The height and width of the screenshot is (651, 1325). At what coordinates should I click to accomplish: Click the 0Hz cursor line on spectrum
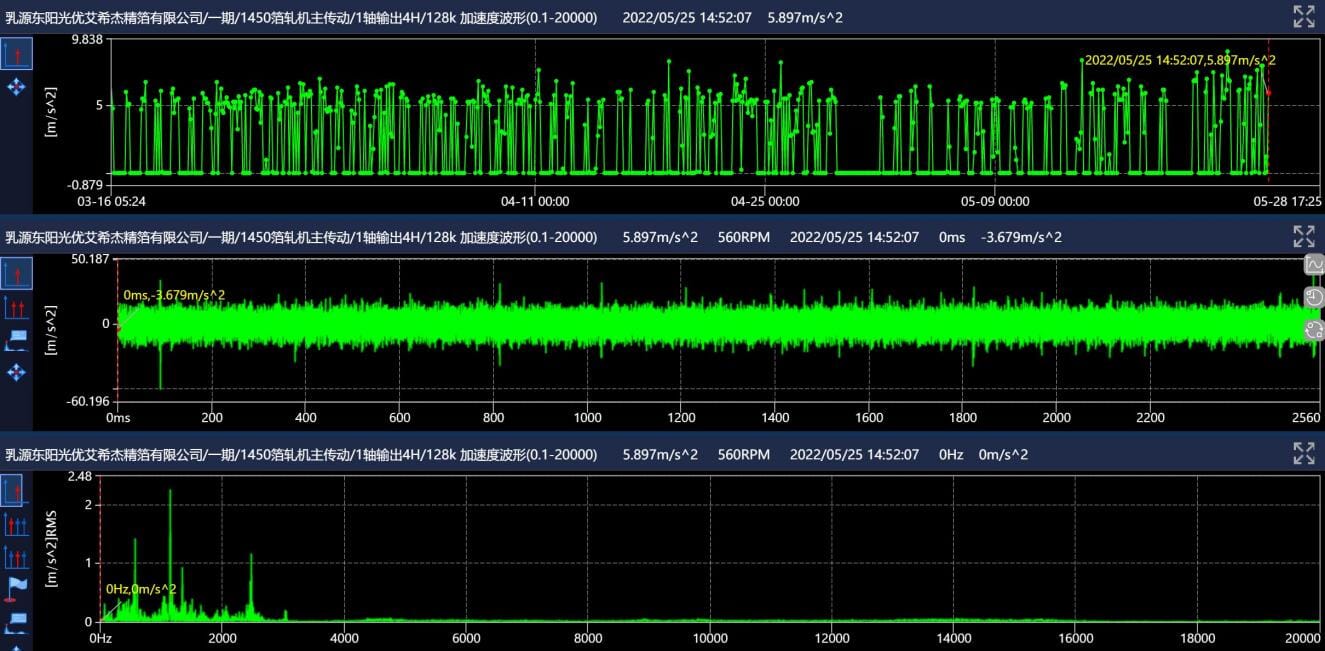coord(100,549)
